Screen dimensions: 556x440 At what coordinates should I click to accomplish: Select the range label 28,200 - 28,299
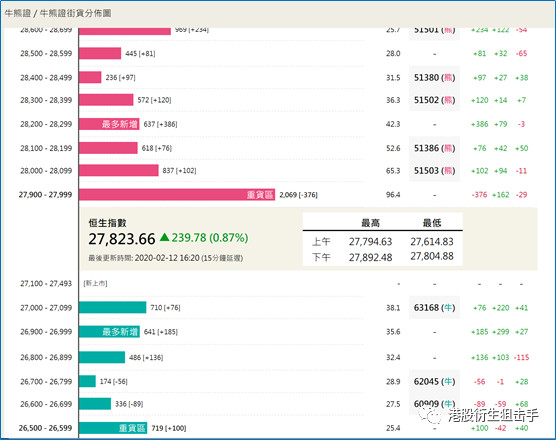click(x=46, y=124)
